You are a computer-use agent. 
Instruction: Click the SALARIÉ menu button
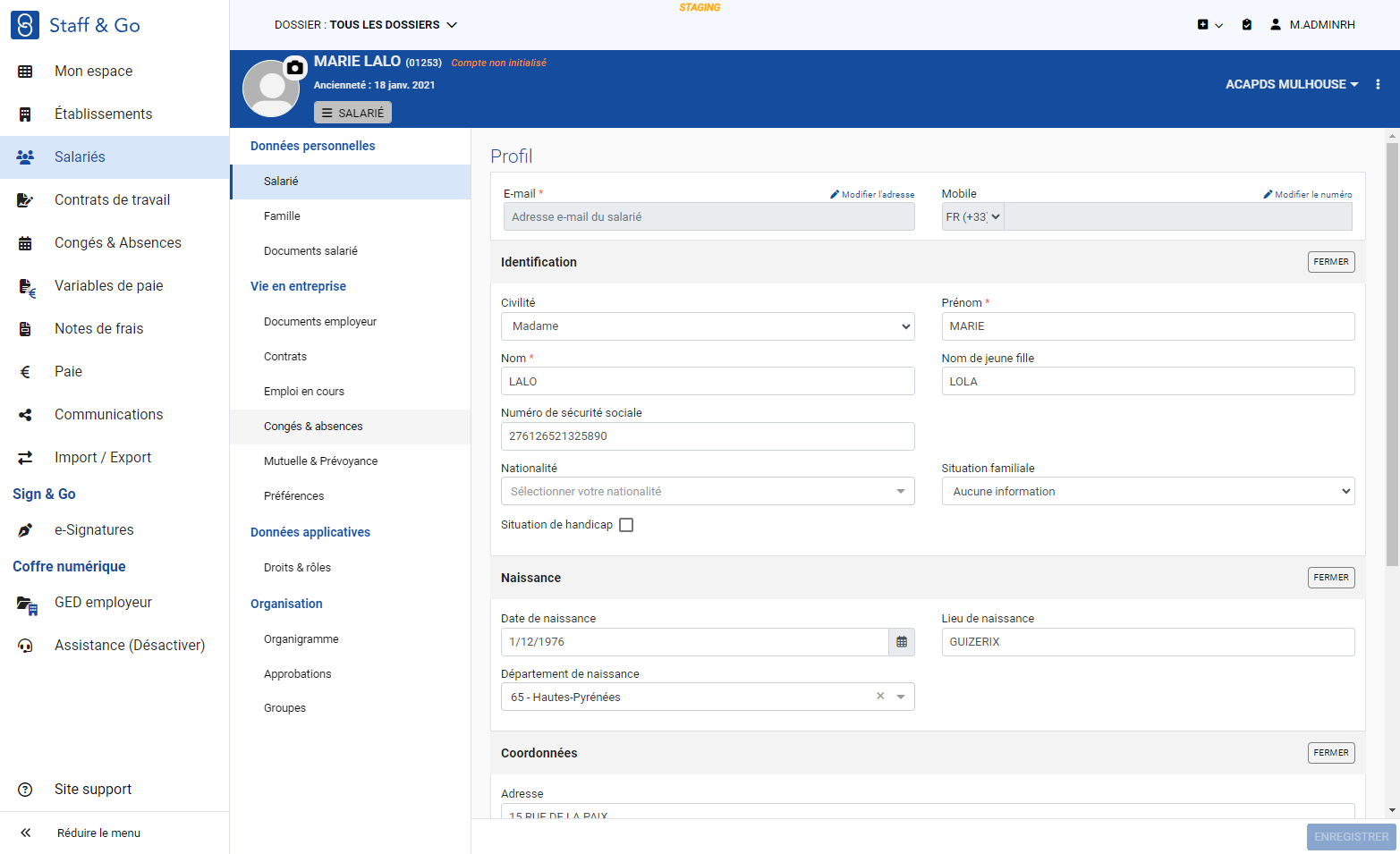(x=352, y=113)
